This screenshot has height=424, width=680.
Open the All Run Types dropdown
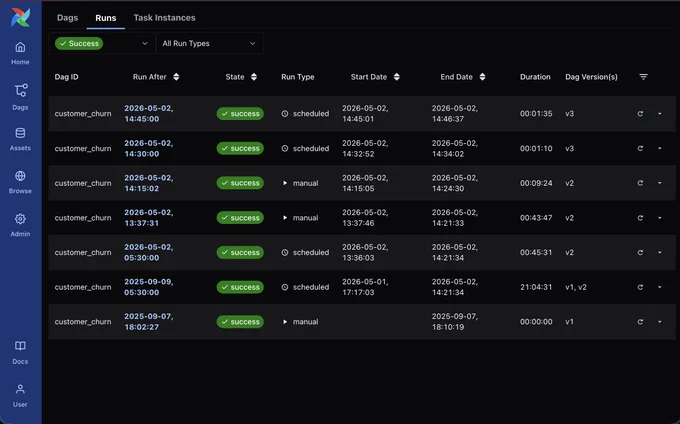pyautogui.click(x=209, y=43)
